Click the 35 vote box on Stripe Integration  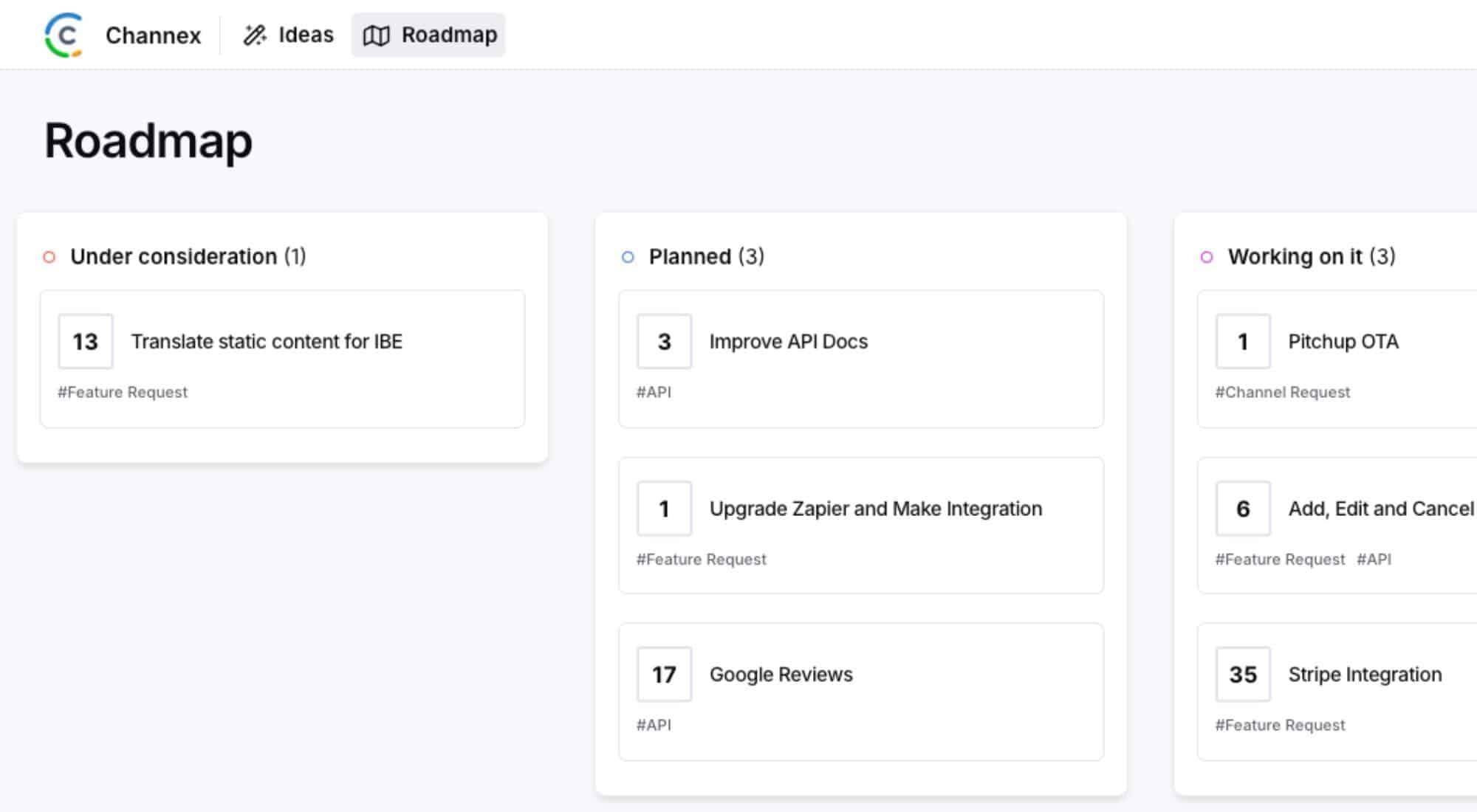[x=1242, y=674]
